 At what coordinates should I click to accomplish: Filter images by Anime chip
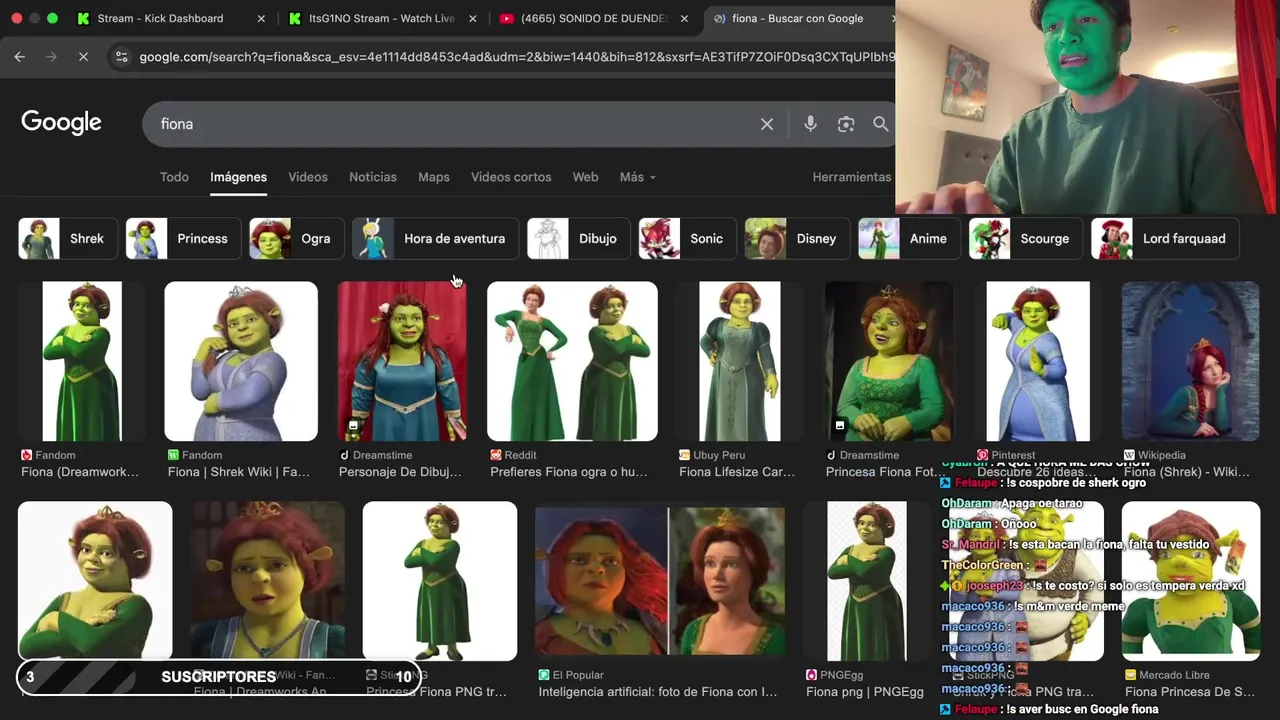[x=909, y=239]
